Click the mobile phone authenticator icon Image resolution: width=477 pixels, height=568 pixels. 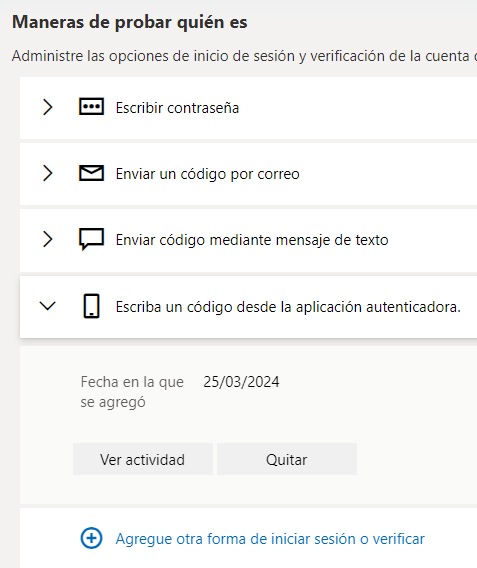91,306
